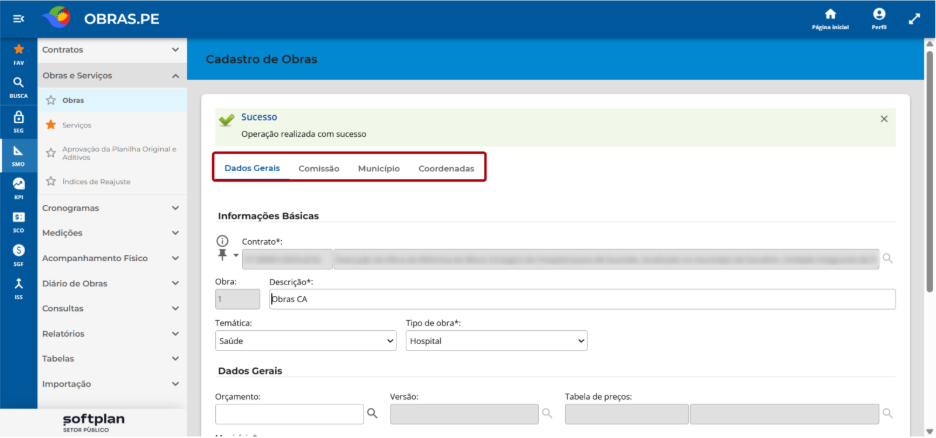Open the Temática dropdown

(306, 341)
